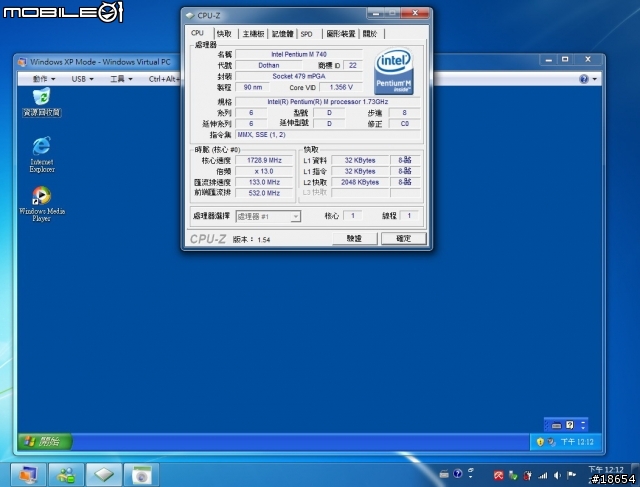Click battery status tray icon with checkmark

513,475
